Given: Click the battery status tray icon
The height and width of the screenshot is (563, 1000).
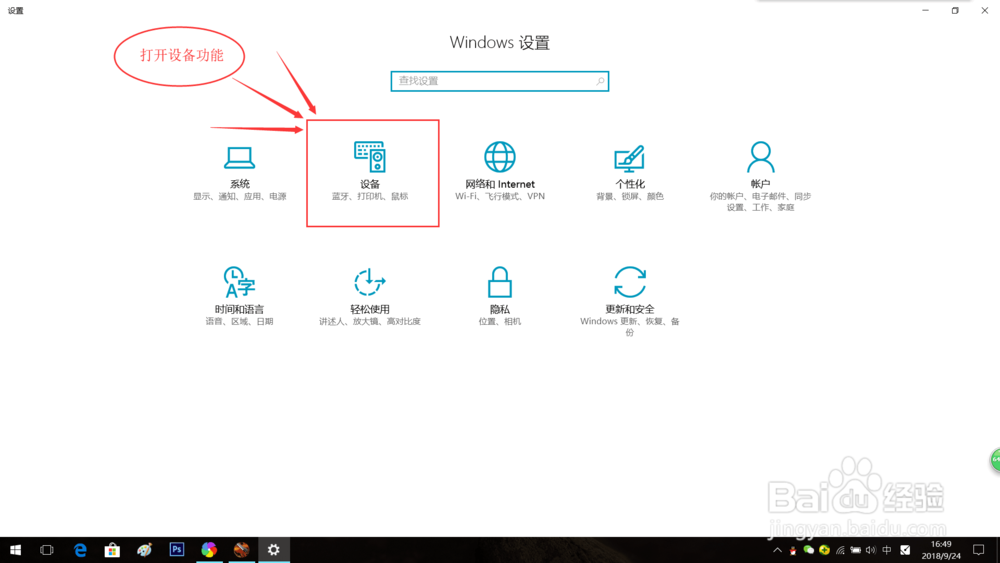Looking at the screenshot, I should coord(856,550).
